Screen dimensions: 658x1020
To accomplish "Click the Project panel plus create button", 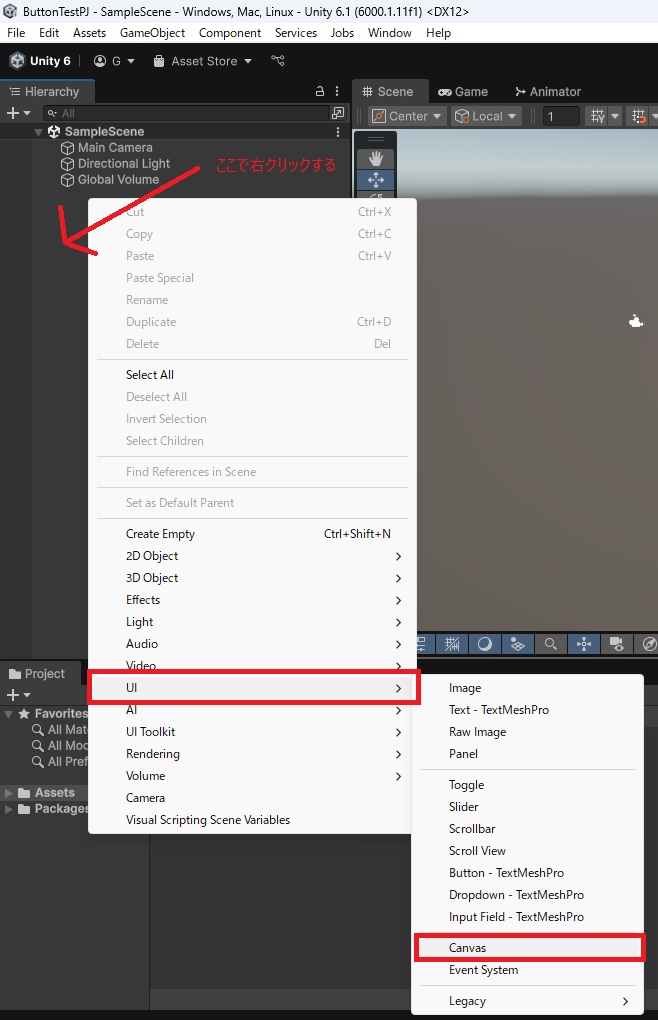I will click(18, 695).
